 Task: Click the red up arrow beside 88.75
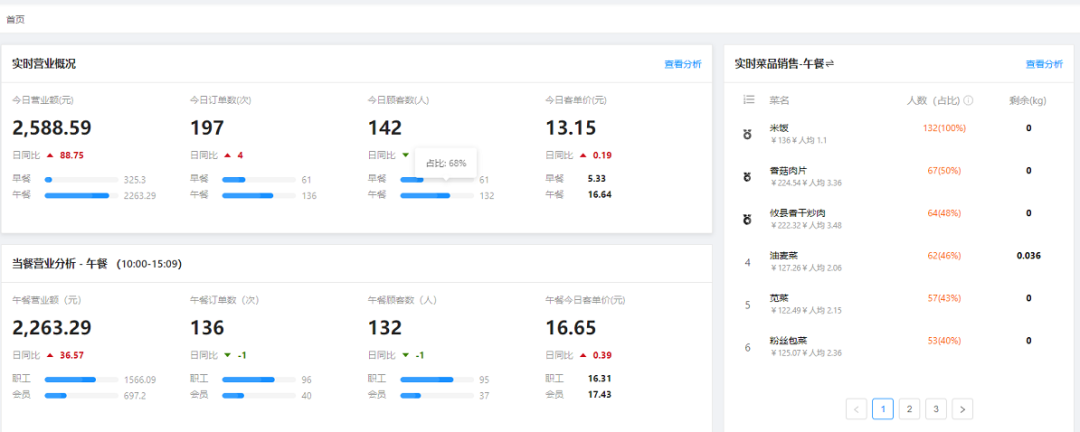(x=49, y=155)
